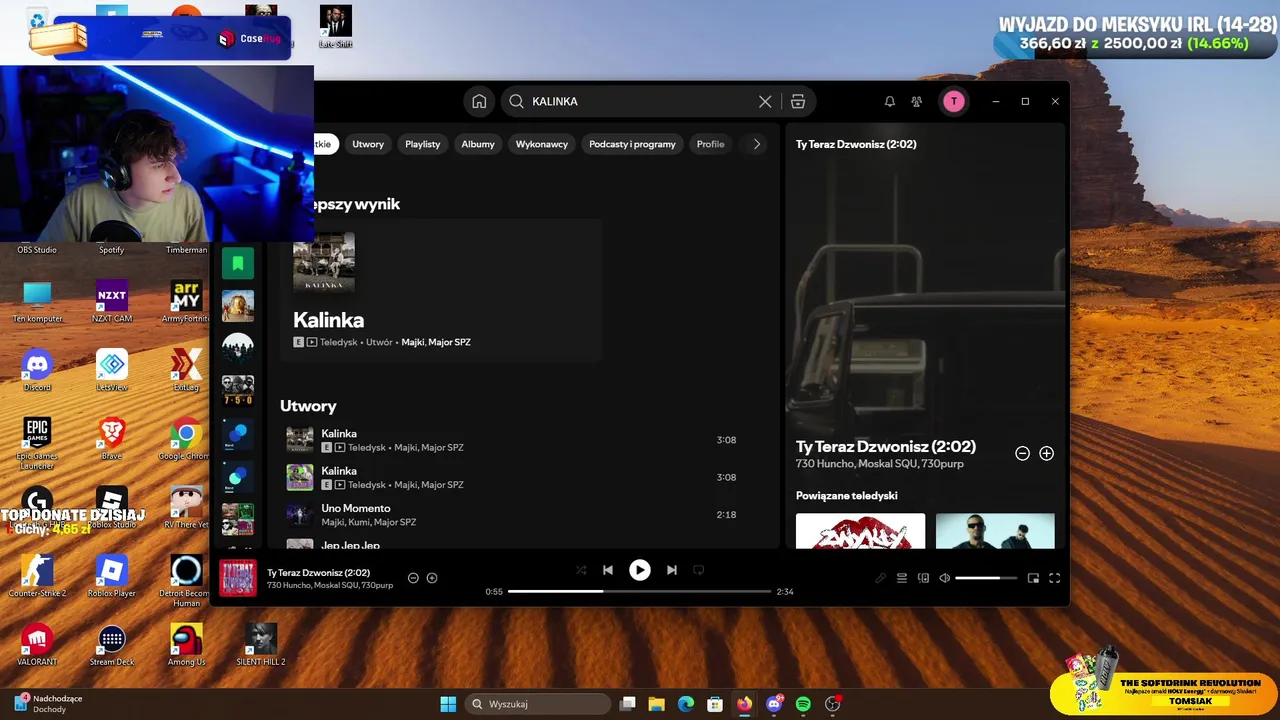Open Discord desktop shortcut
1280x720 pixels.
(x=37, y=370)
